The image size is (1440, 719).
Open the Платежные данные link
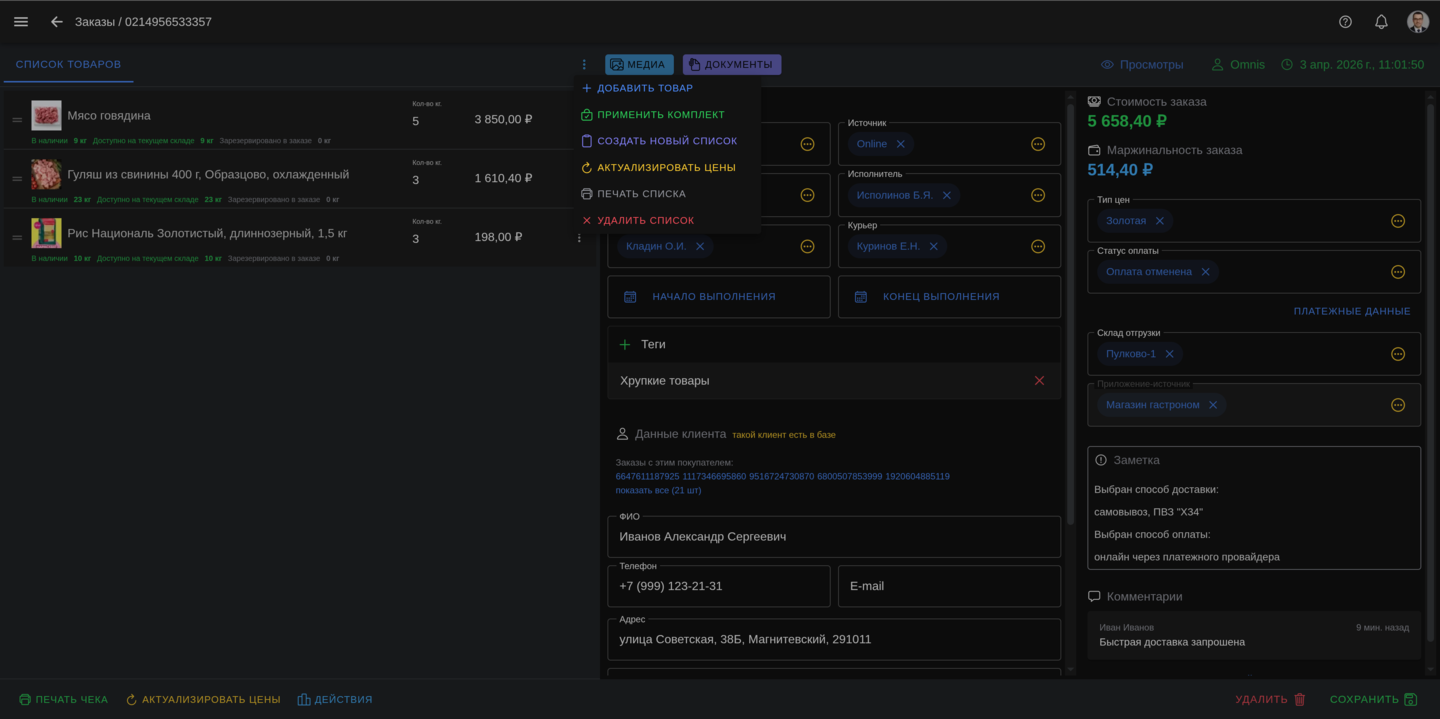tap(1351, 311)
